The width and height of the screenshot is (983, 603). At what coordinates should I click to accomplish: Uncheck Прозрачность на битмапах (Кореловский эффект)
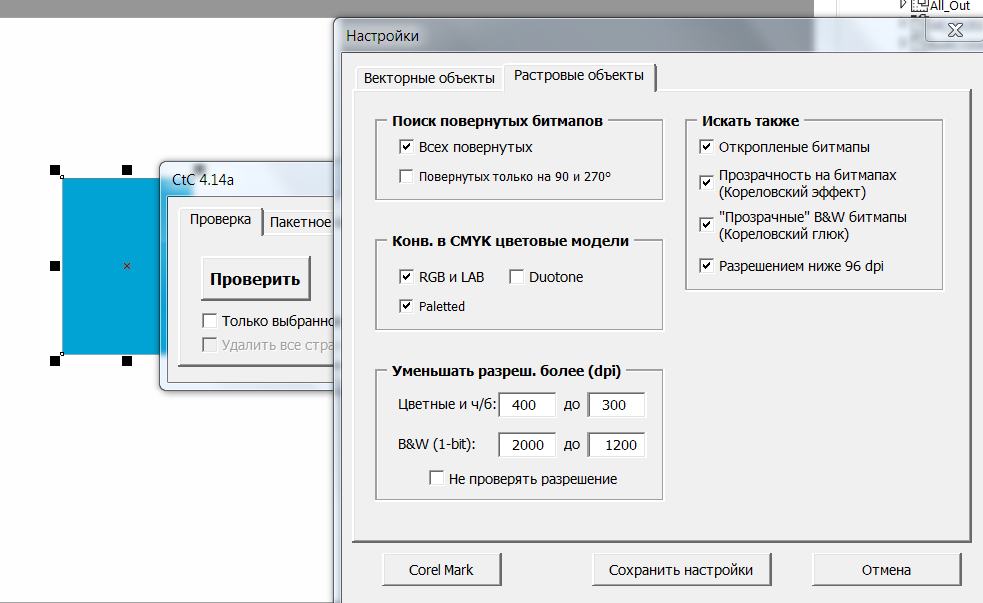pos(707,183)
